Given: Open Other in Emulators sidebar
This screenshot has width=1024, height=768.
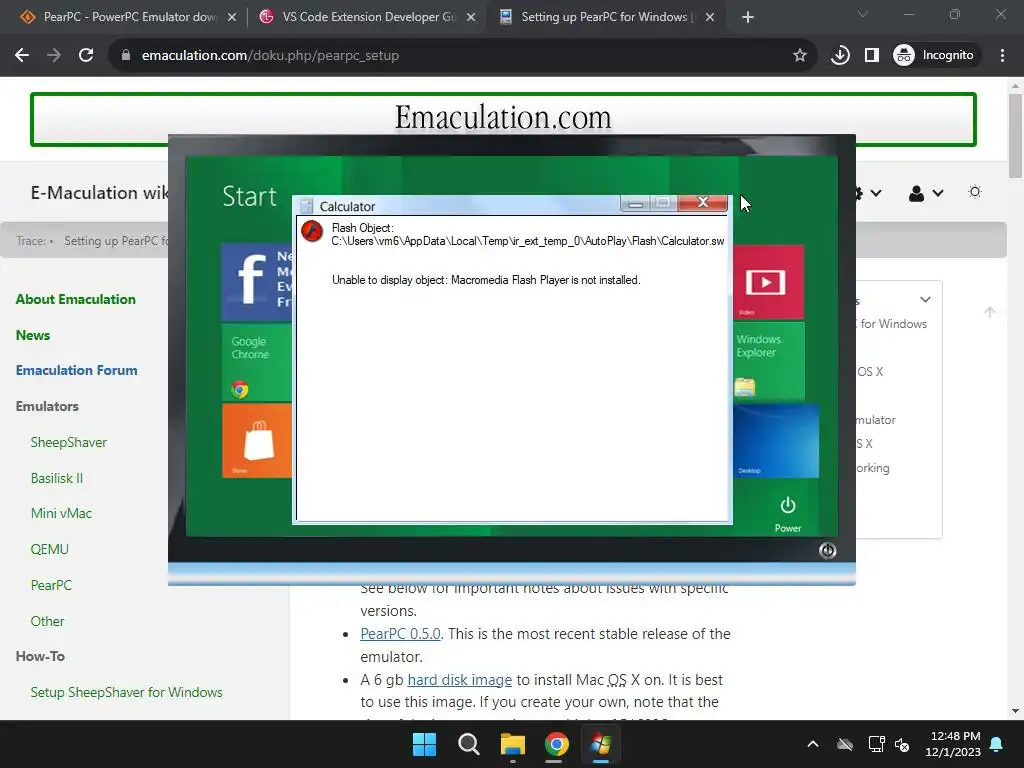Looking at the screenshot, I should pos(48,621).
